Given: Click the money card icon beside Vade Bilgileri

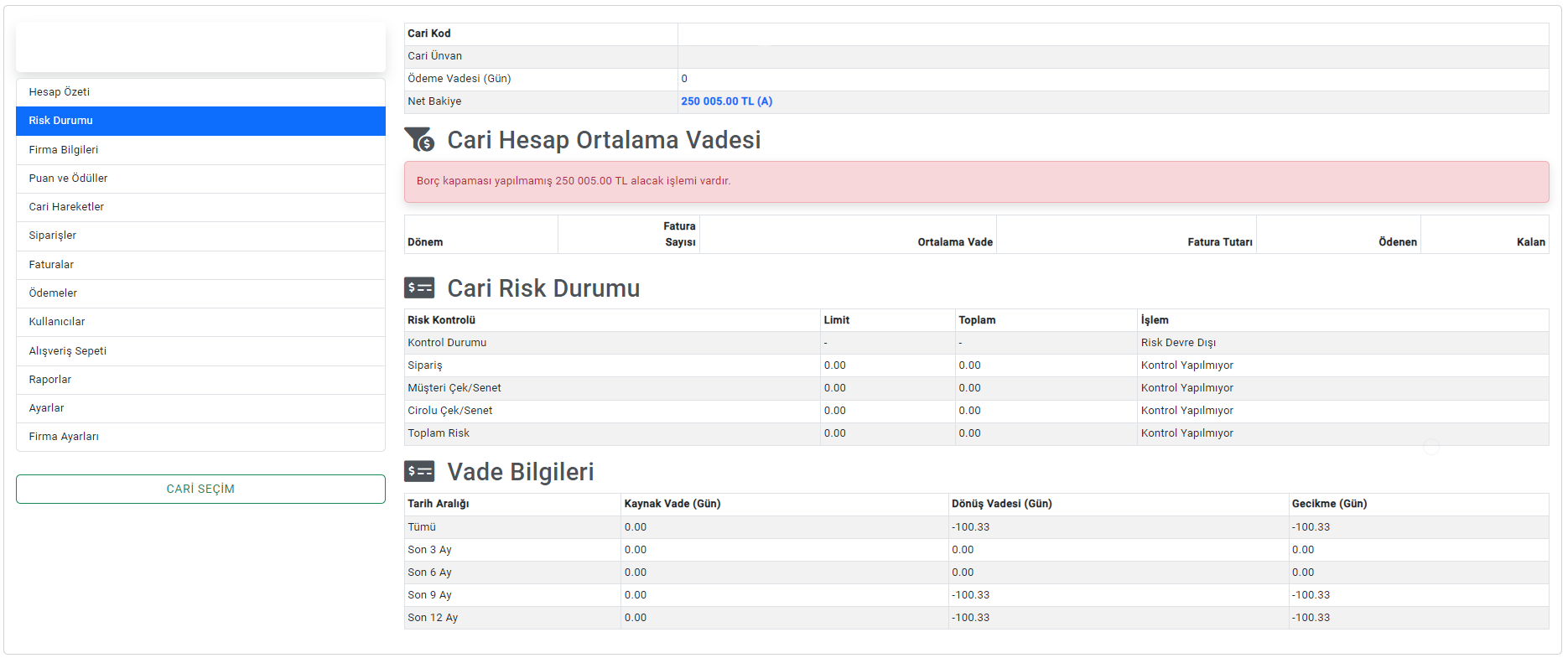Looking at the screenshot, I should pyautogui.click(x=419, y=471).
